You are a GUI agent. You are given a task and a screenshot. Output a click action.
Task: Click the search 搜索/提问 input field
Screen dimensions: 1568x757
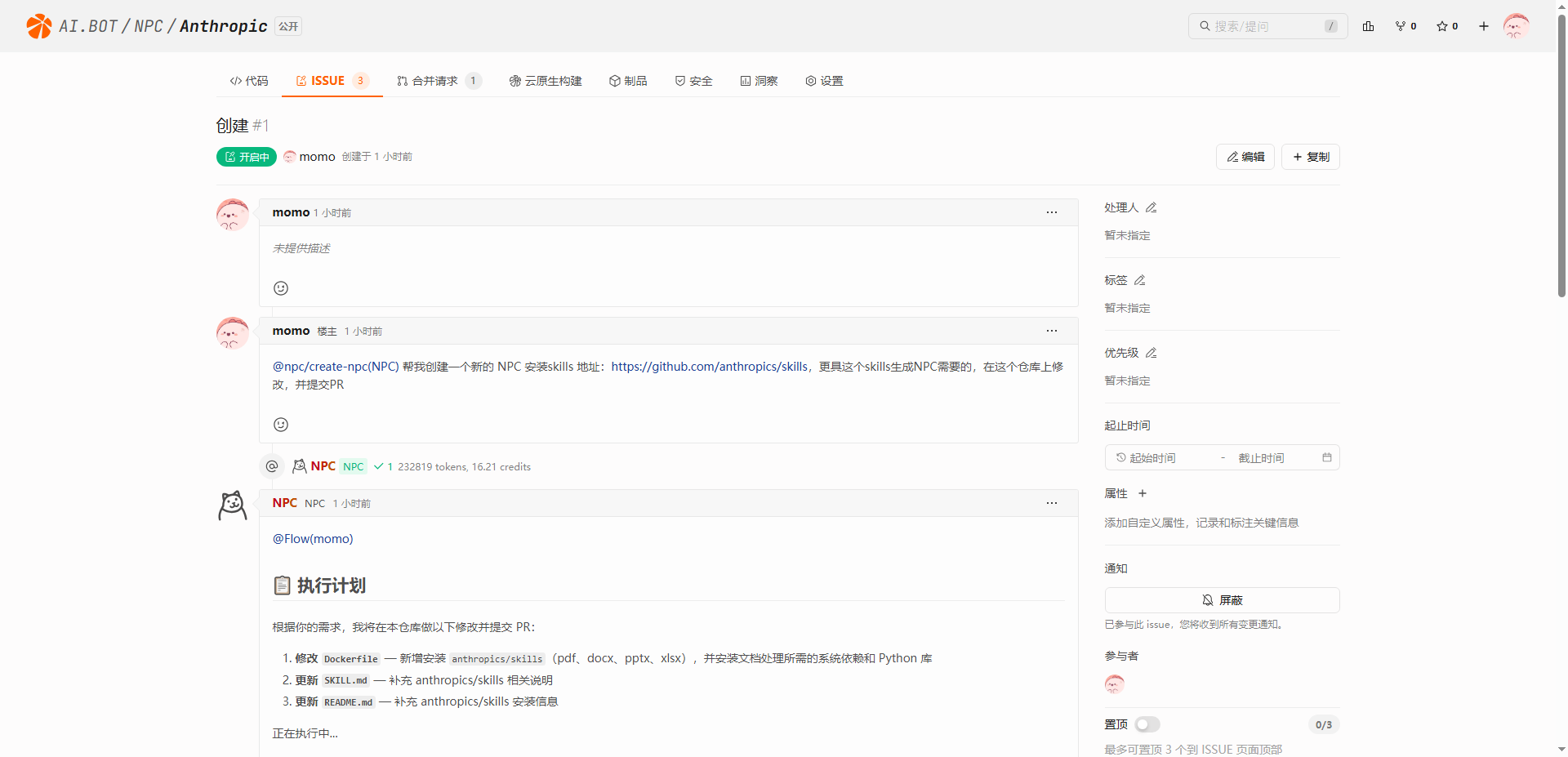click(1267, 26)
